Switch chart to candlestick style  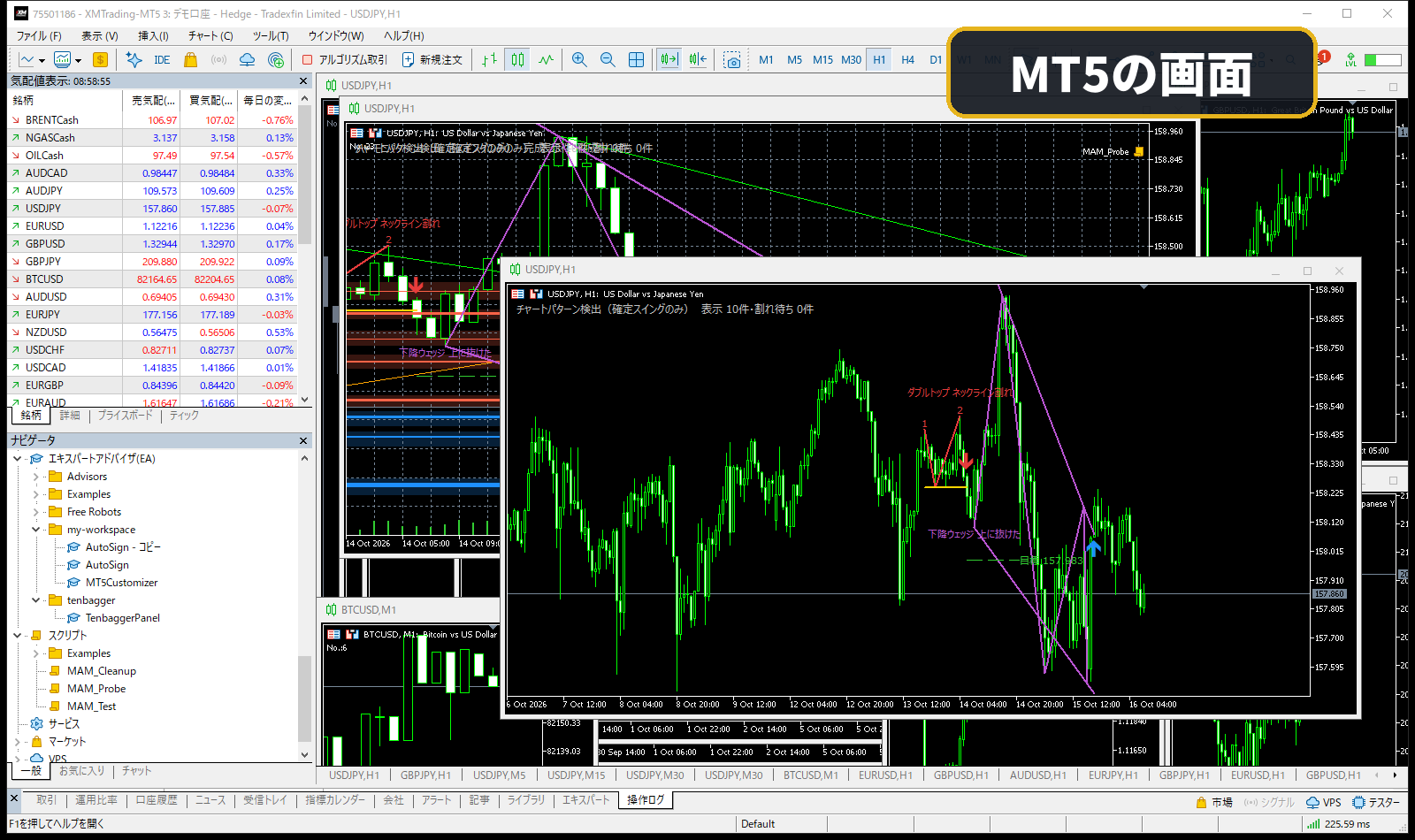point(517,60)
